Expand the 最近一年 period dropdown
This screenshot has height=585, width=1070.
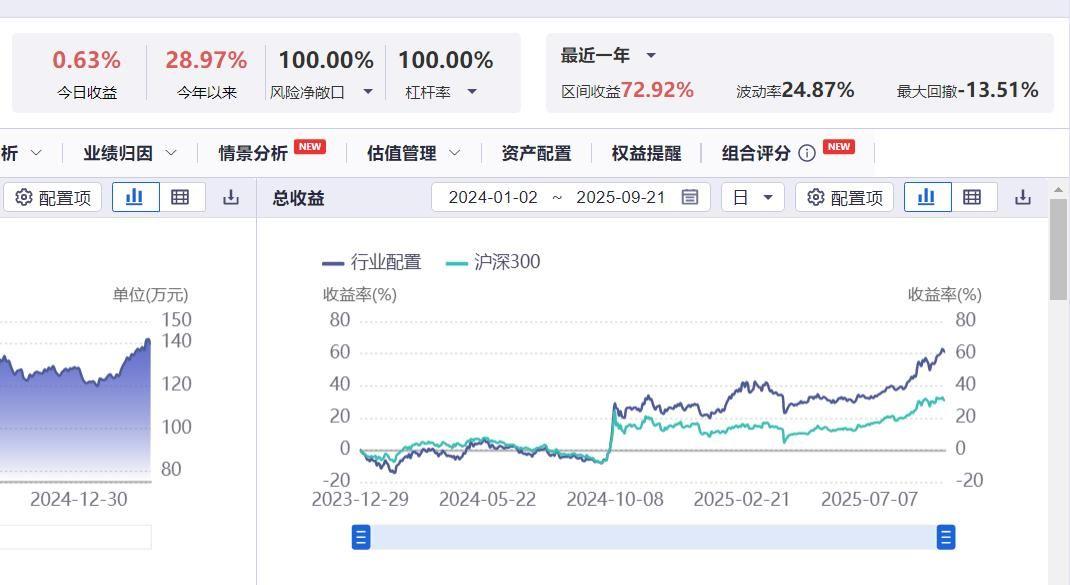(x=650, y=56)
